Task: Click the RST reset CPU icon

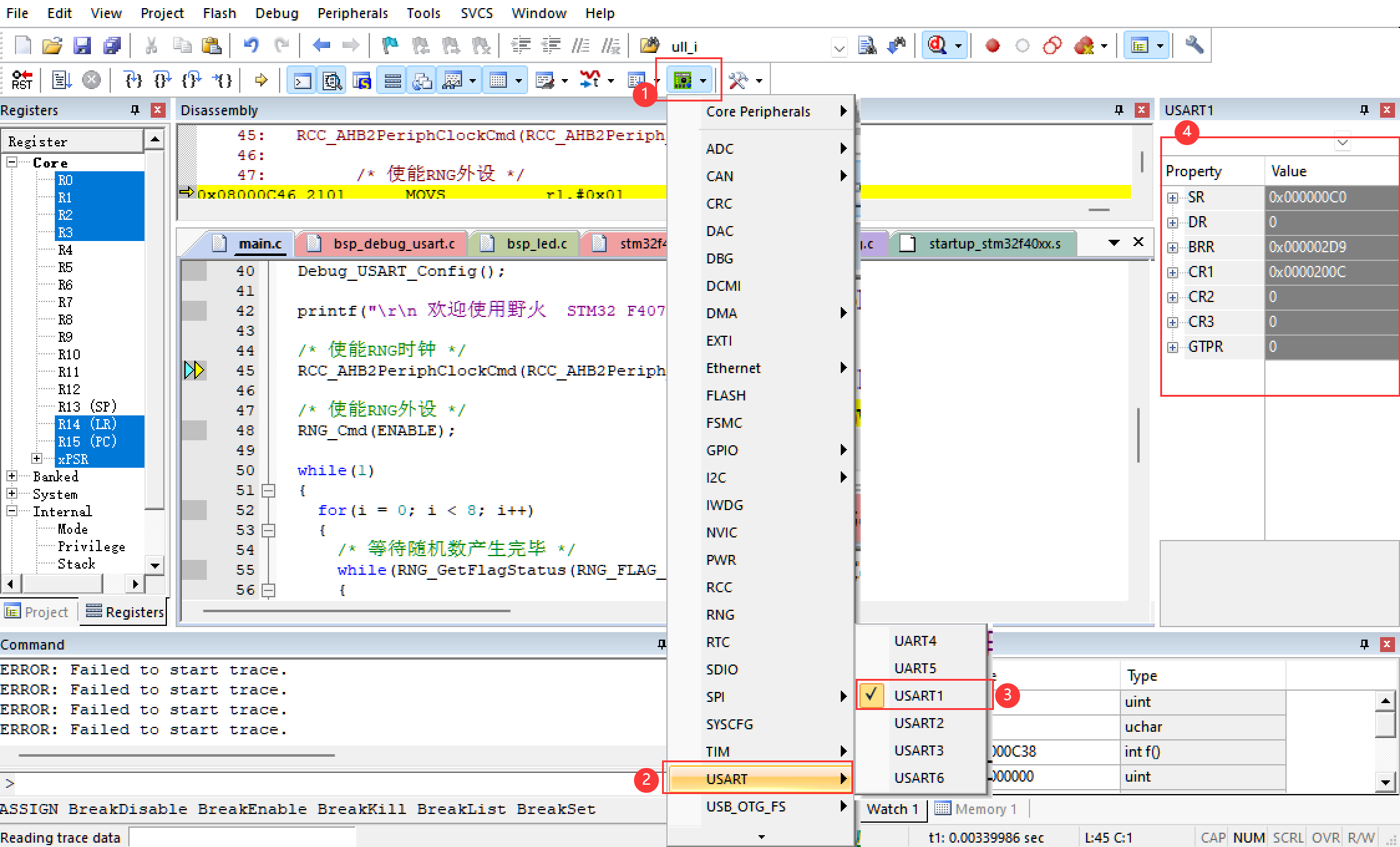Action: 22,80
